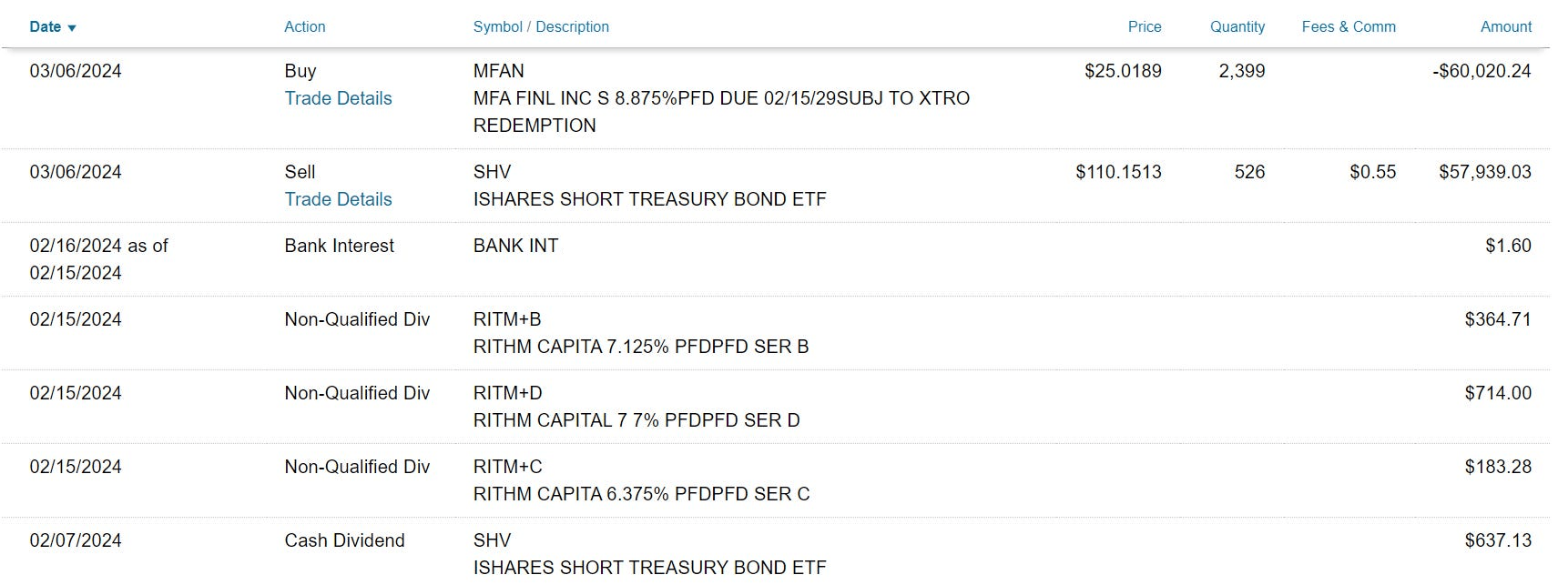Sort by the Action column header
This screenshot has height=585, width=1568.
[x=304, y=27]
